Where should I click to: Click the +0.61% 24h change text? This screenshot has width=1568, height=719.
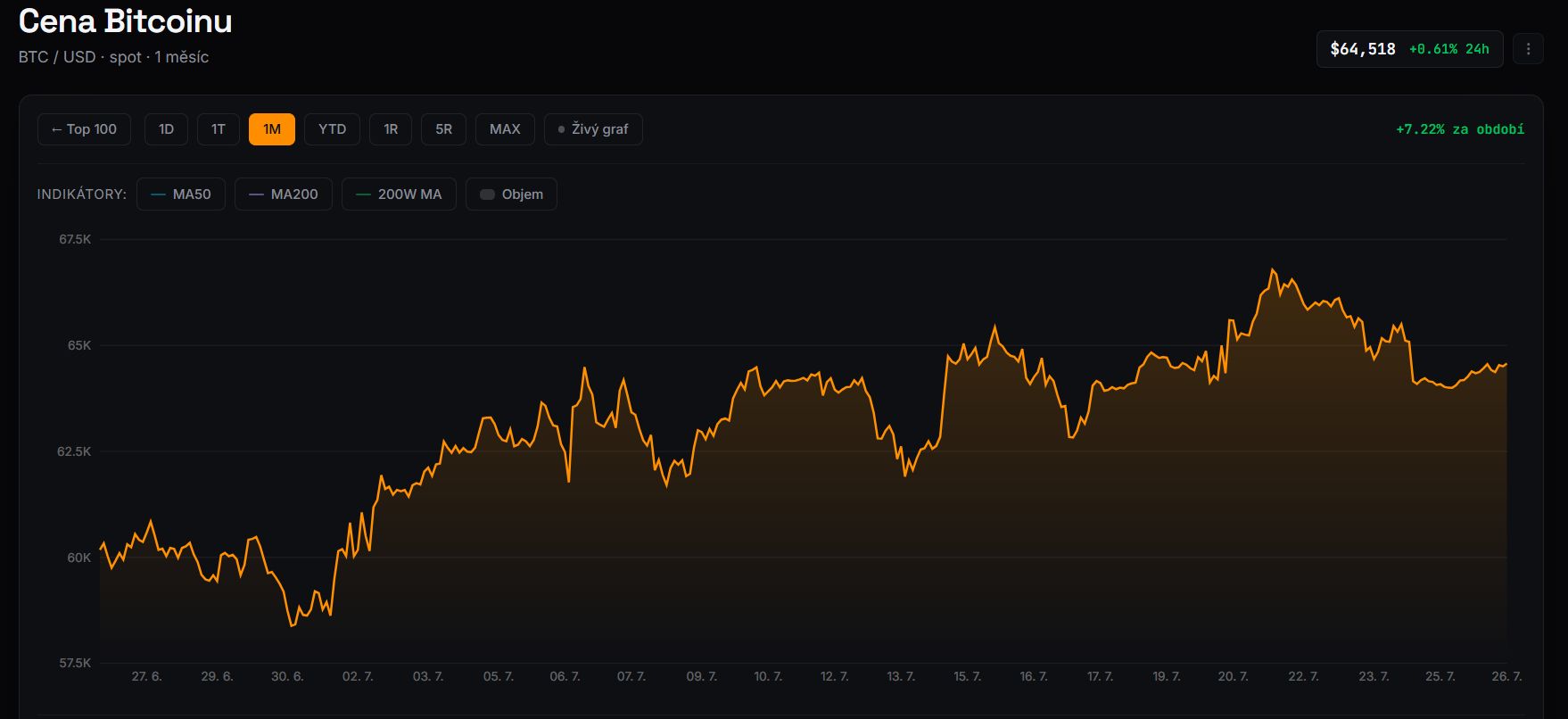tap(1449, 49)
